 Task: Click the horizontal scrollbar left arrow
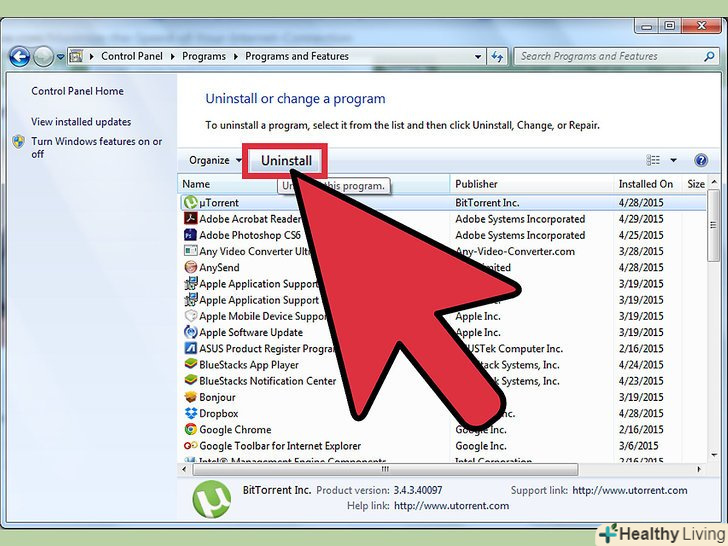coord(184,469)
